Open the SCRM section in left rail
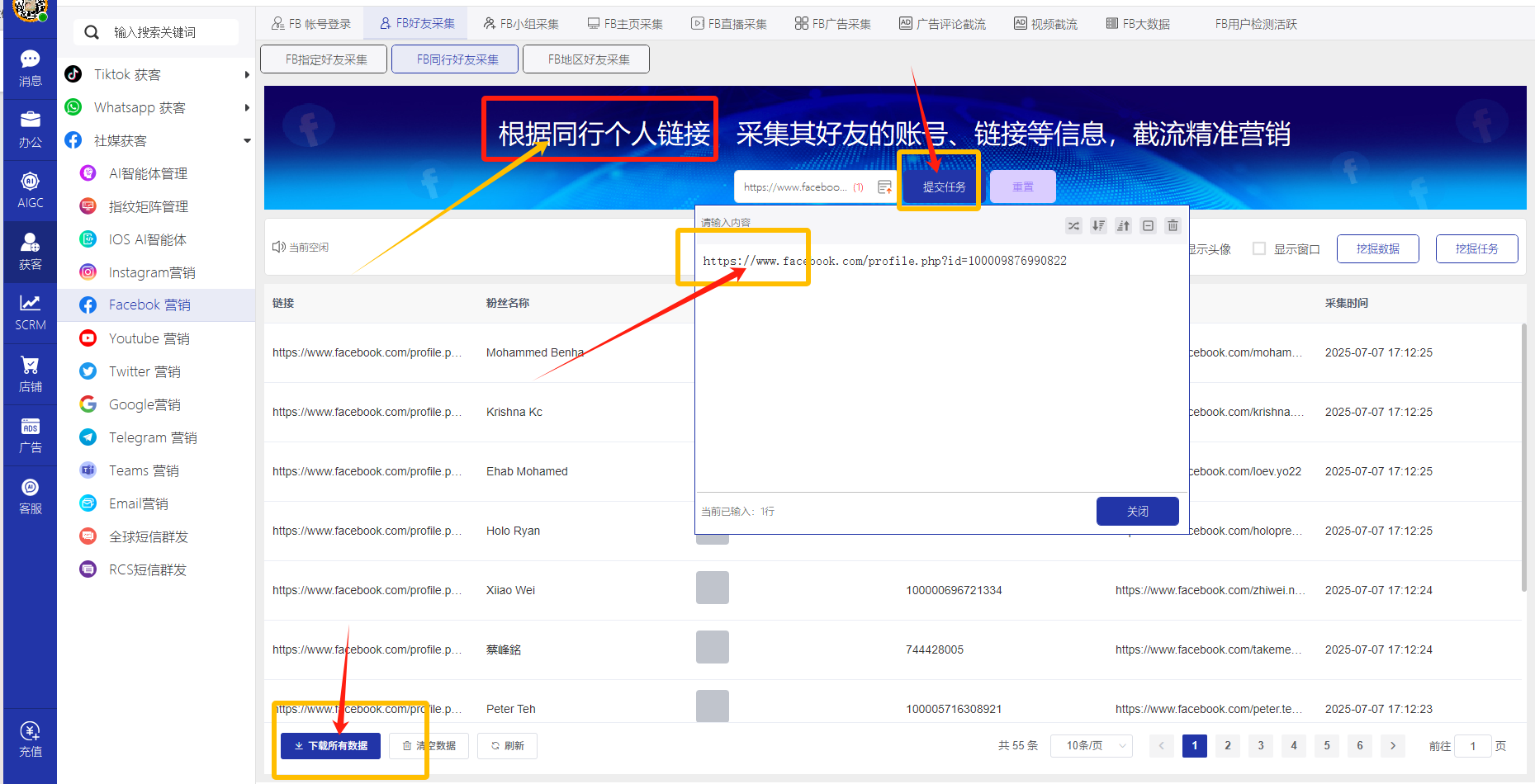This screenshot has height=784, width=1535. pyautogui.click(x=30, y=313)
